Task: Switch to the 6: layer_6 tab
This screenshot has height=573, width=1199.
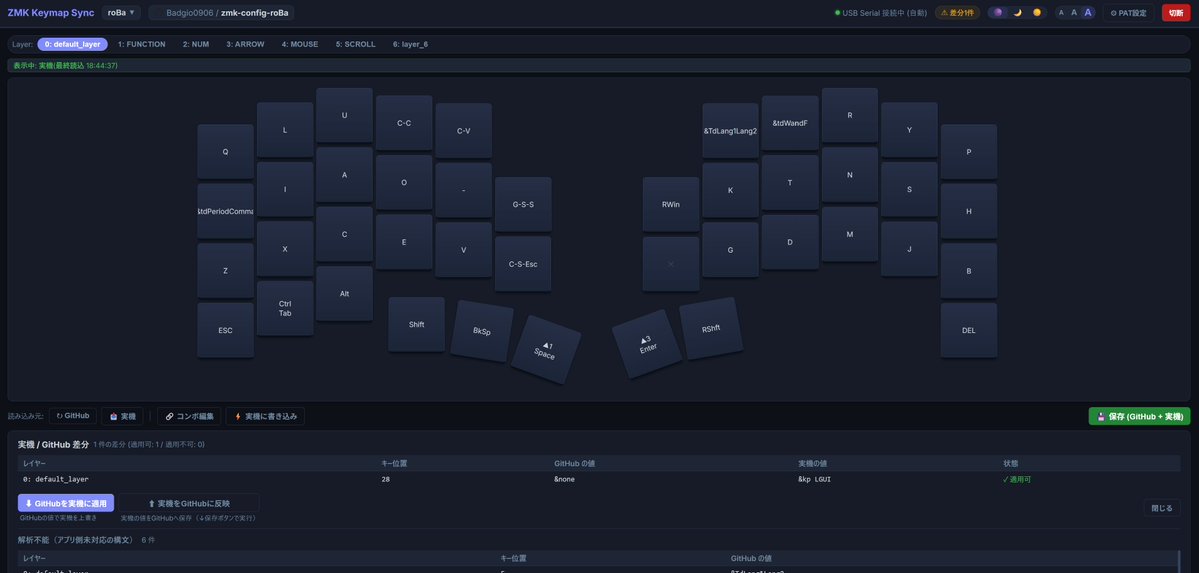Action: pyautogui.click(x=411, y=44)
